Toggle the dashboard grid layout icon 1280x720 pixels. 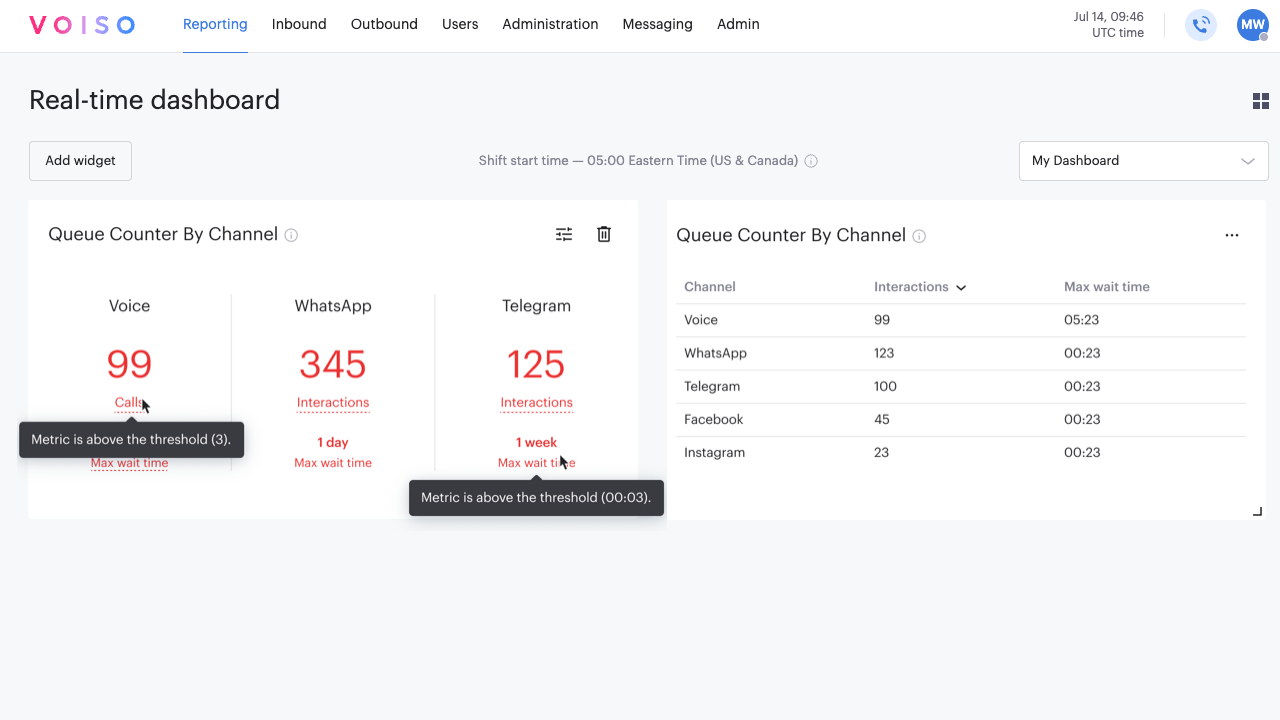(x=1261, y=101)
